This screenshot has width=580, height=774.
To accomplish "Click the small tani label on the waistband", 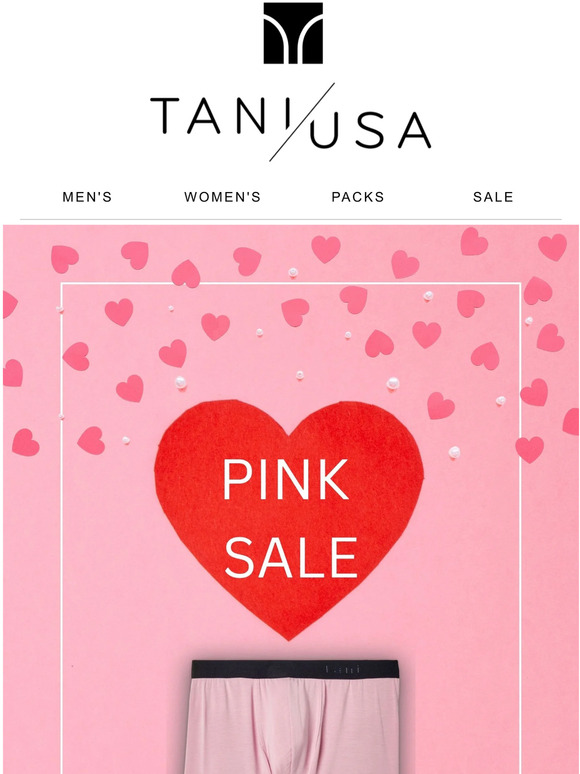I will 343,670.
